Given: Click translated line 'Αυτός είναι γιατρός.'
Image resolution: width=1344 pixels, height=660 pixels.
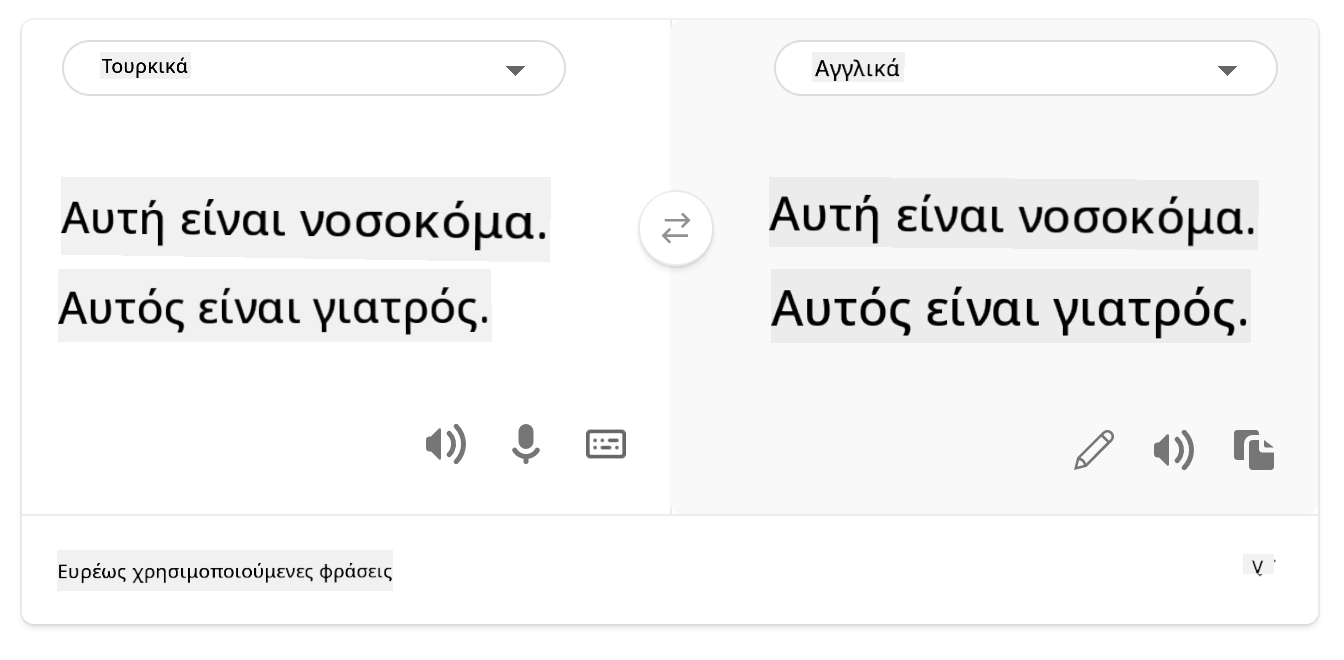Looking at the screenshot, I should coord(1010,307).
